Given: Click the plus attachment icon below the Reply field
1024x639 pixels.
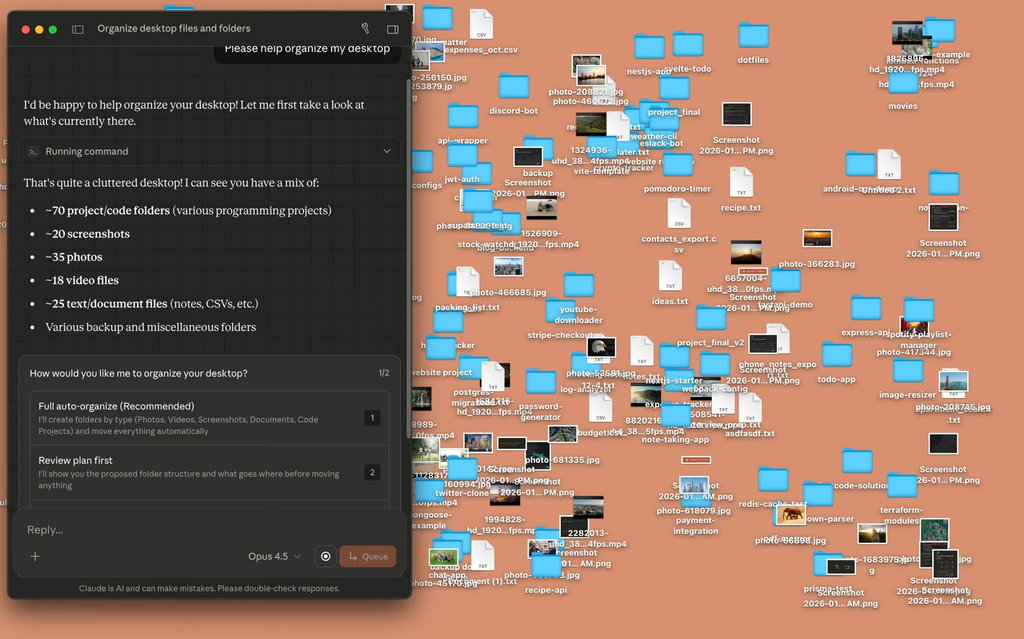Looking at the screenshot, I should 35,556.
